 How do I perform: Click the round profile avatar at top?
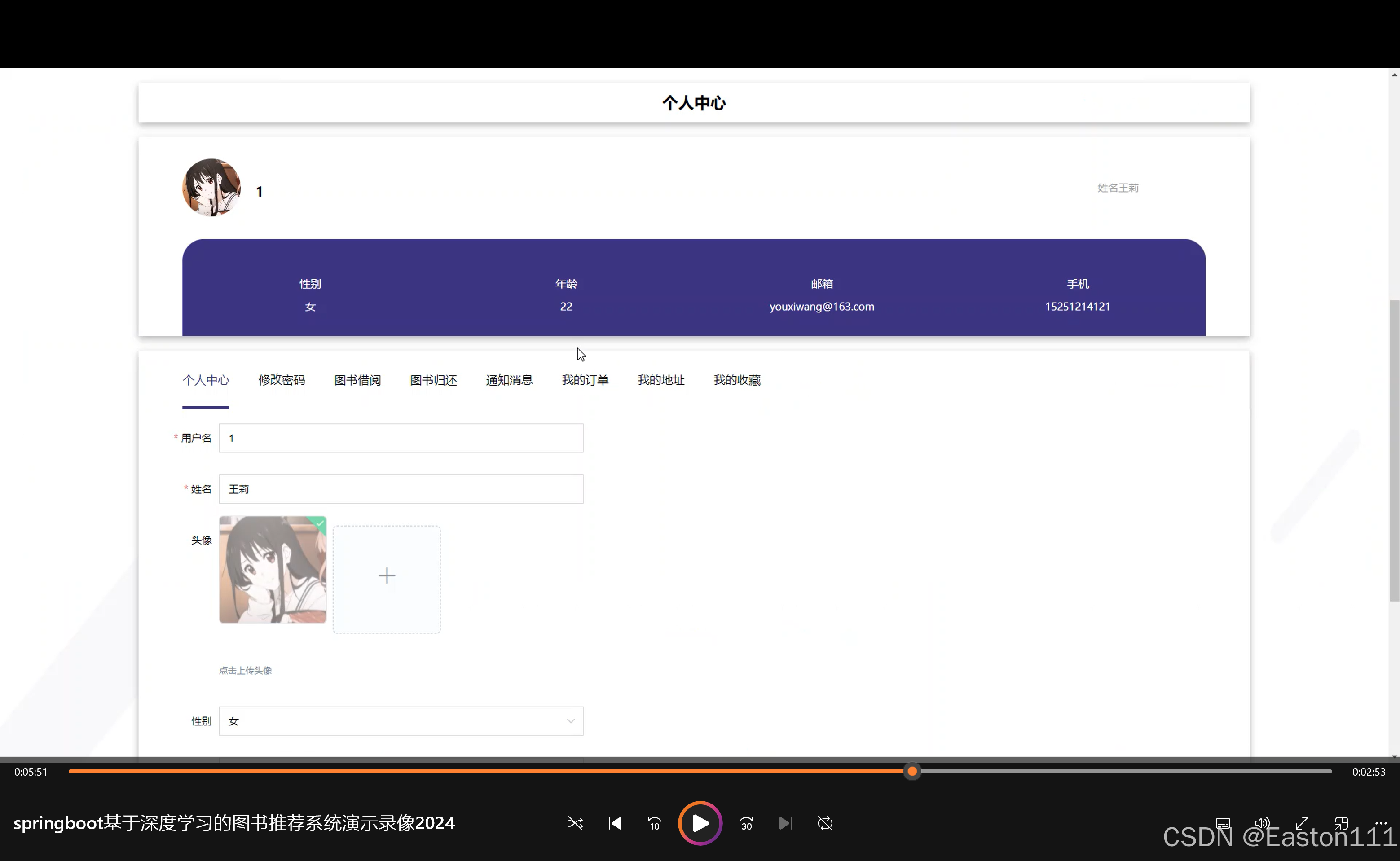(x=211, y=187)
